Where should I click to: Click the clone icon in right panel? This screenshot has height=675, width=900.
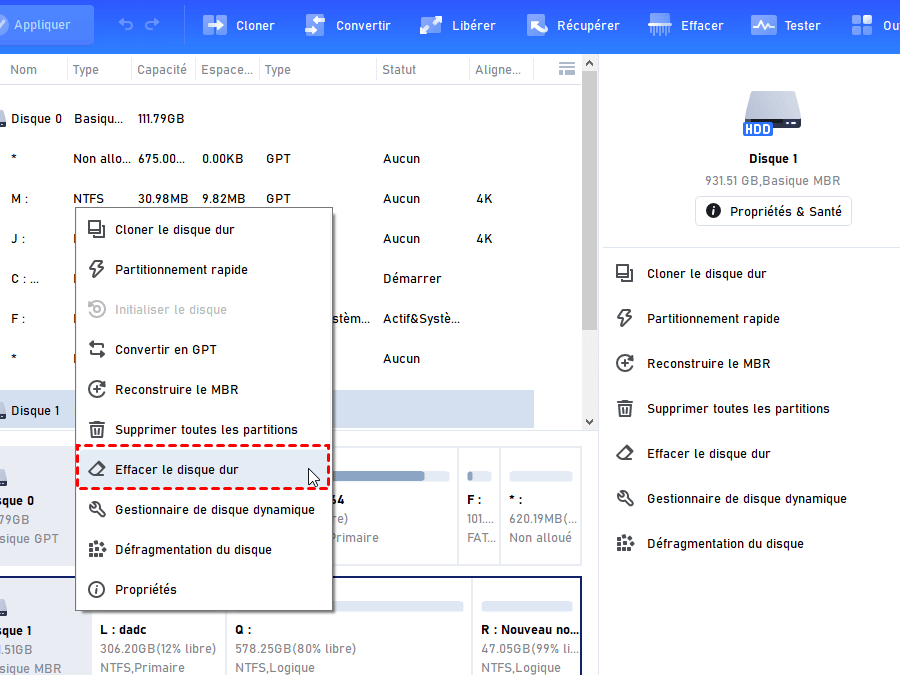tap(624, 273)
